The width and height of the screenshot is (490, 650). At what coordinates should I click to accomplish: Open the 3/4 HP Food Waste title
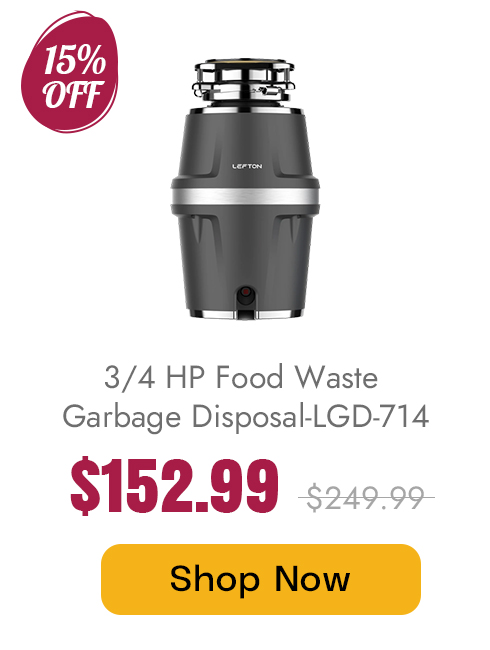(241, 377)
